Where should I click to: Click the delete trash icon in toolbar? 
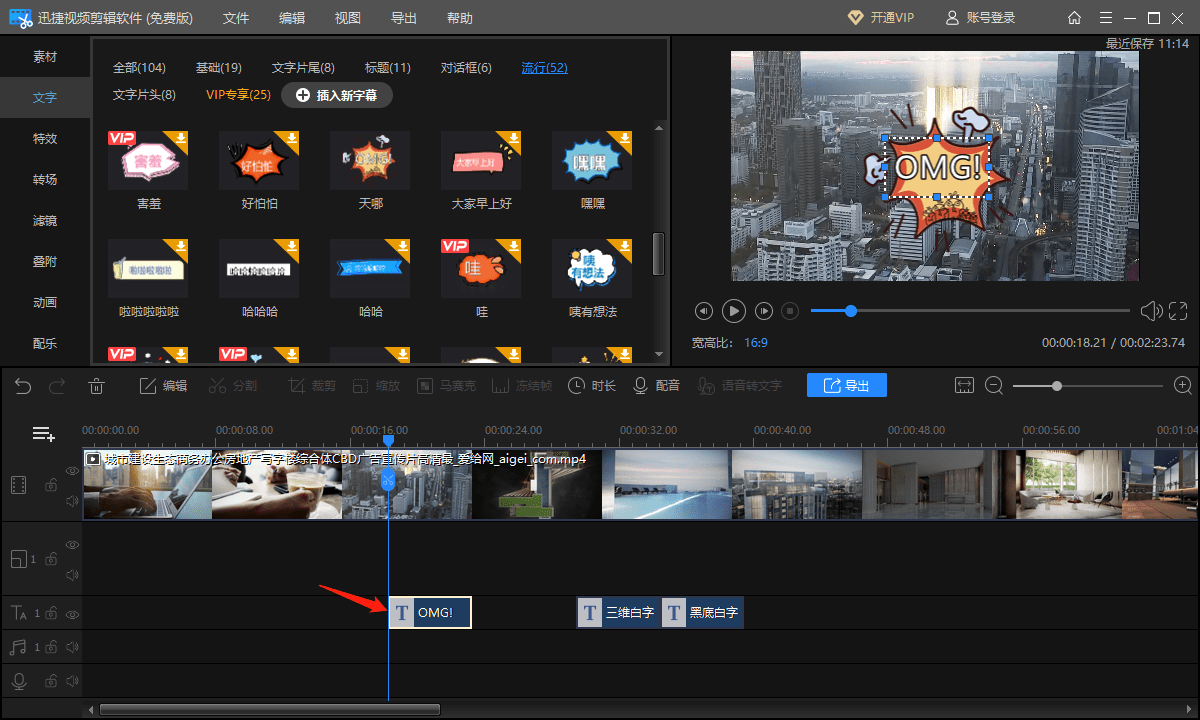point(96,386)
